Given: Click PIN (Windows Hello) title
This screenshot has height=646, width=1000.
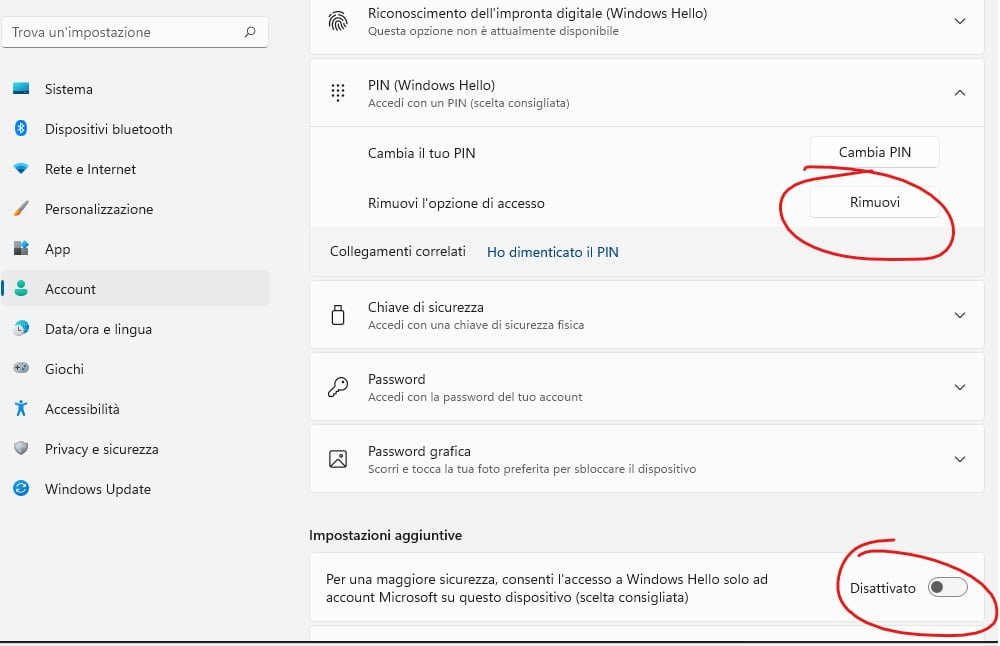Looking at the screenshot, I should [x=431, y=85].
